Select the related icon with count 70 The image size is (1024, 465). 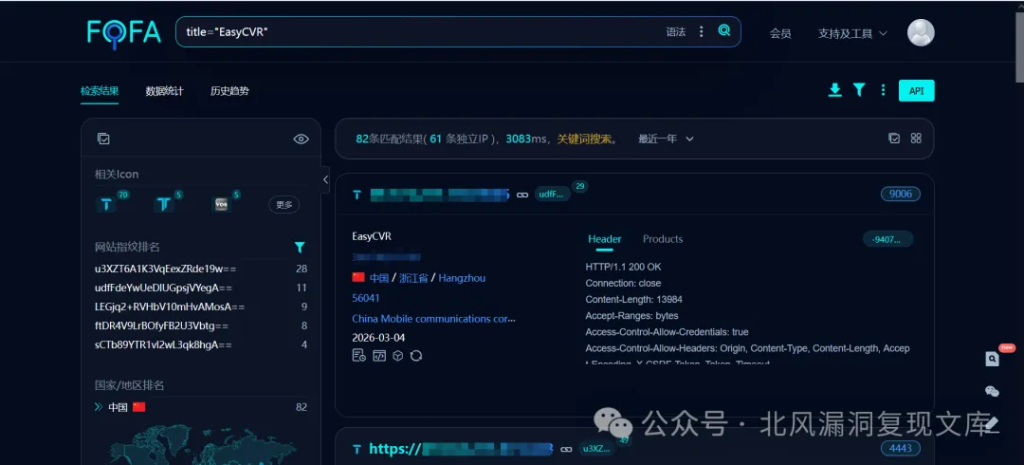tap(107, 204)
